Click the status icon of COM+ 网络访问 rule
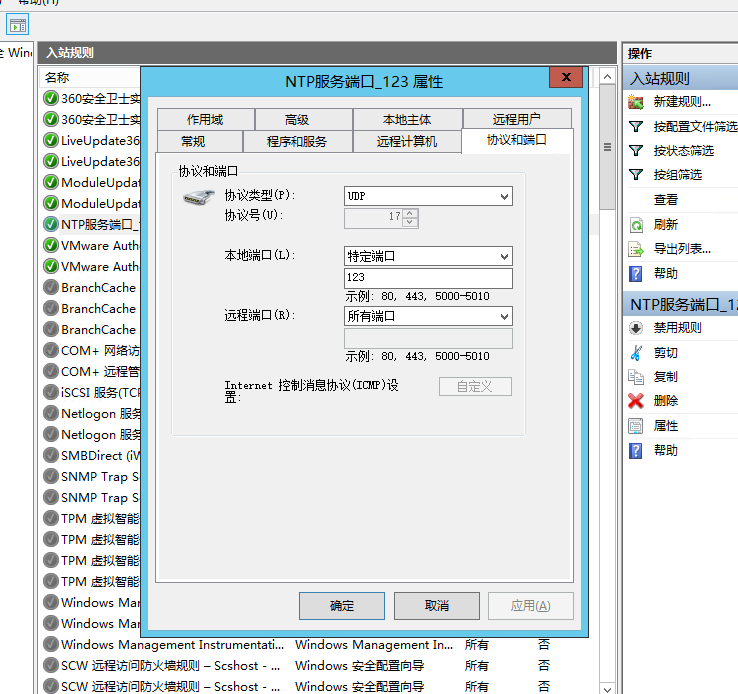 pyautogui.click(x=51, y=350)
